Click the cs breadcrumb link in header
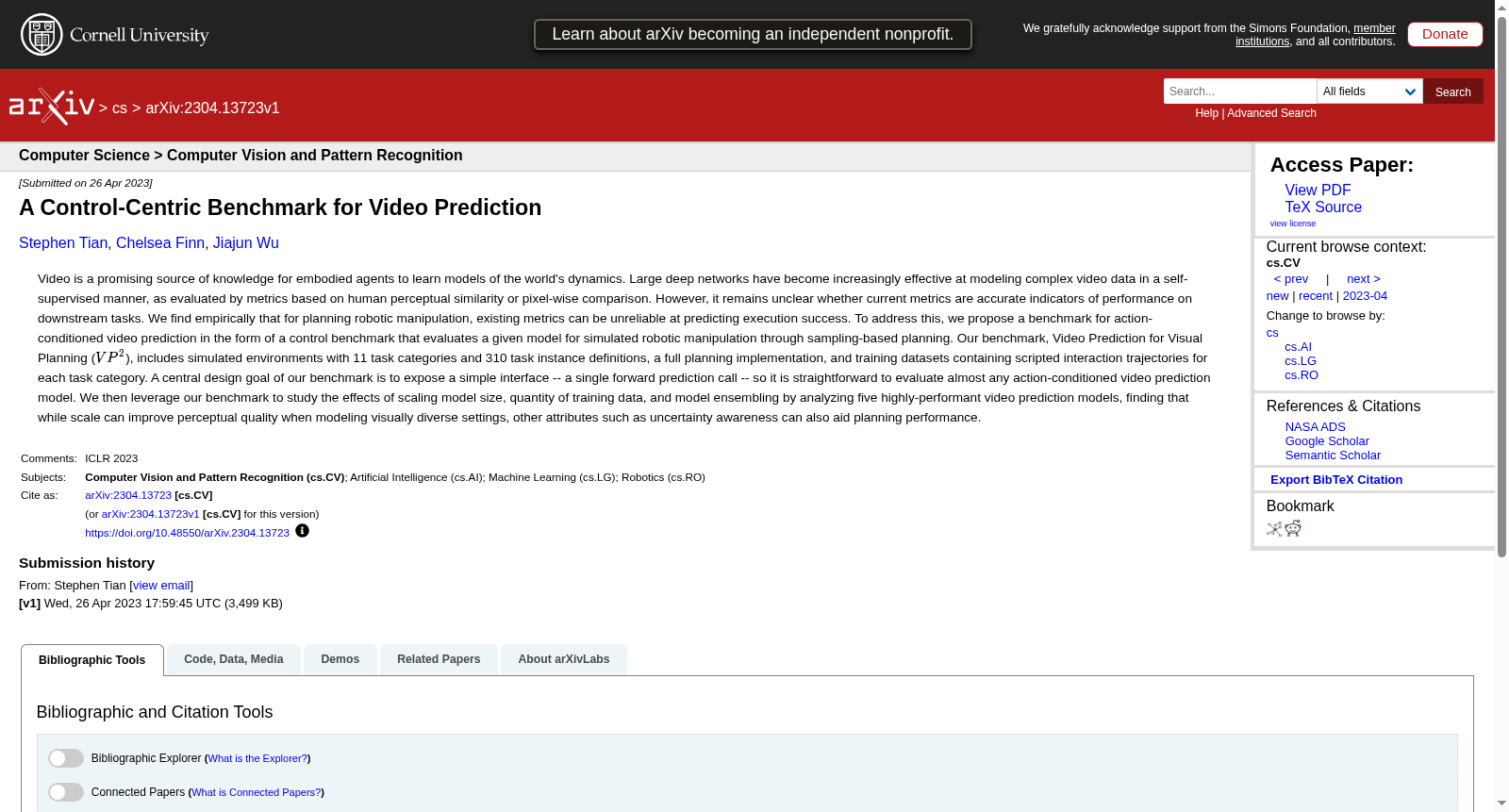 (x=120, y=108)
